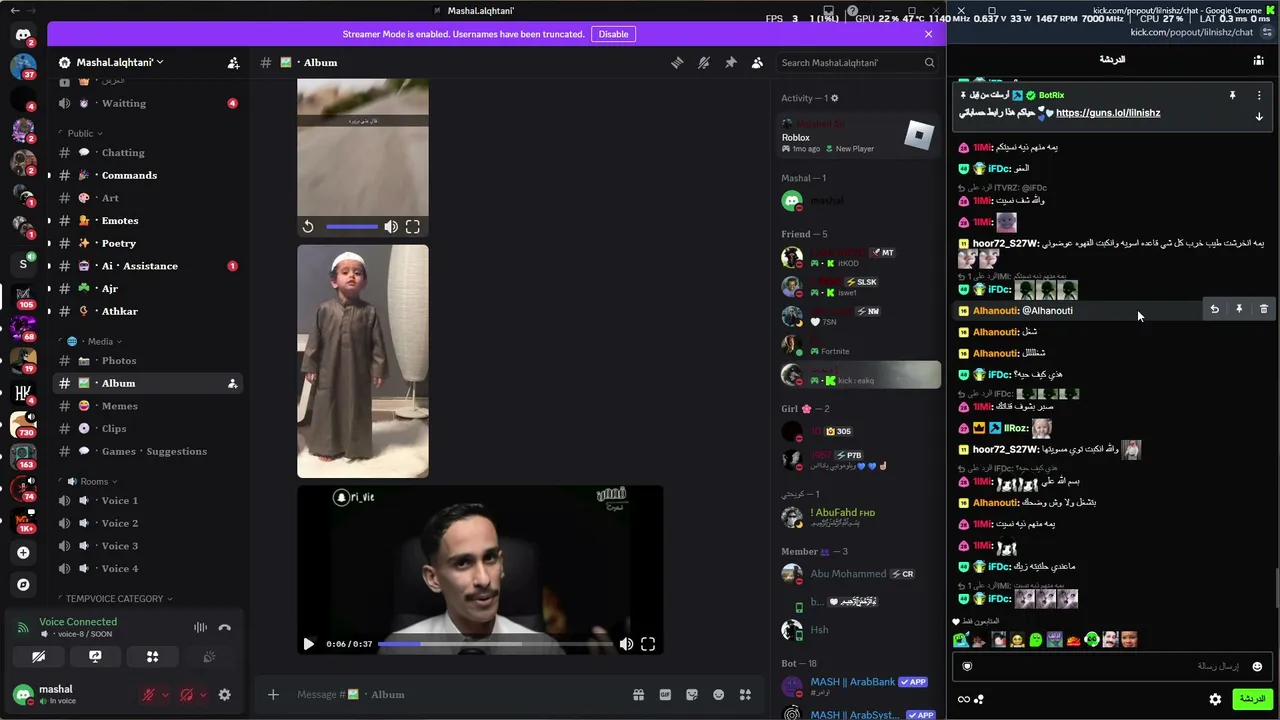The width and height of the screenshot is (1280, 720).
Task: Join the Voice 3 channel
Action: pos(146,546)
